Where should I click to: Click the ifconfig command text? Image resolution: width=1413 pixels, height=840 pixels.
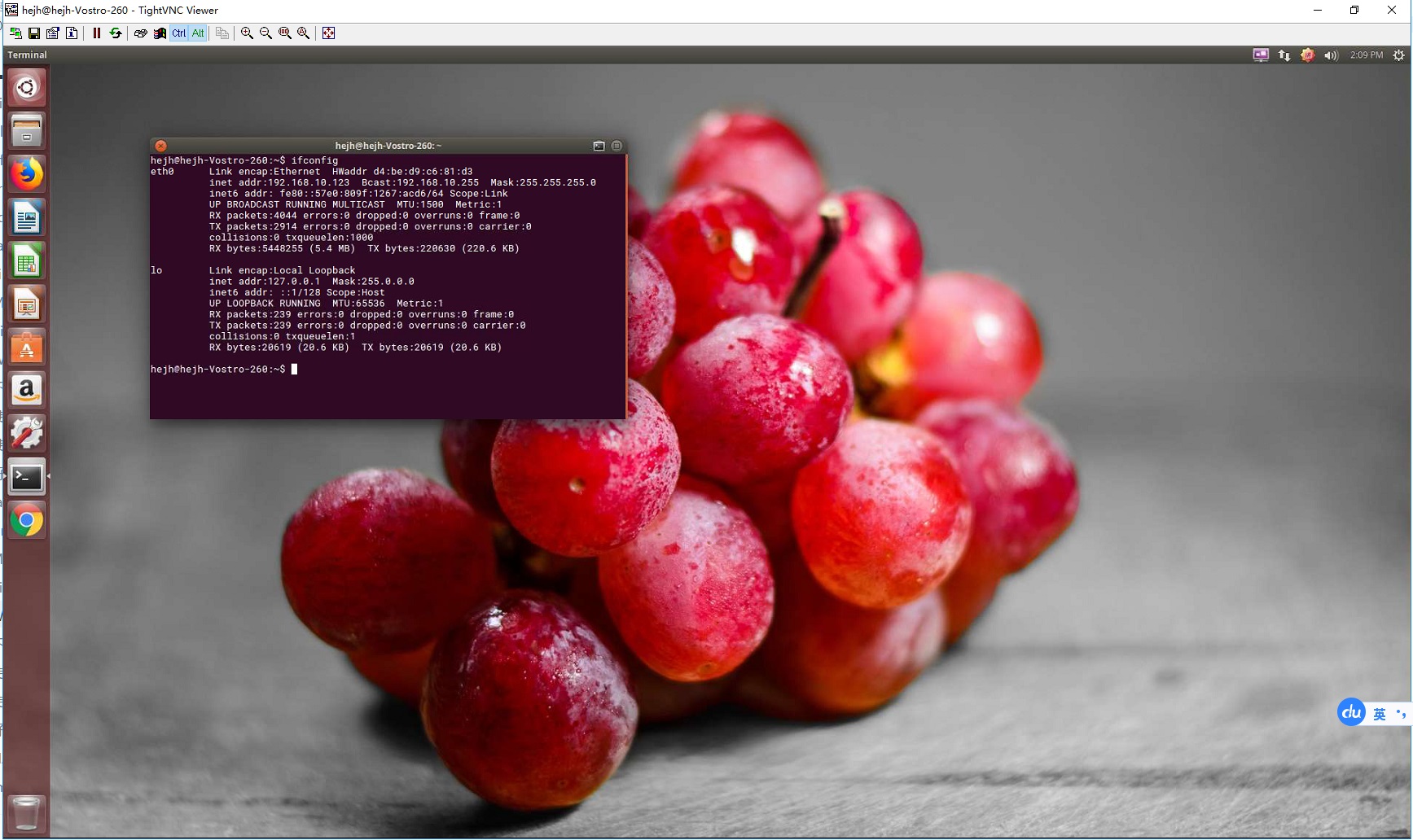[314, 160]
